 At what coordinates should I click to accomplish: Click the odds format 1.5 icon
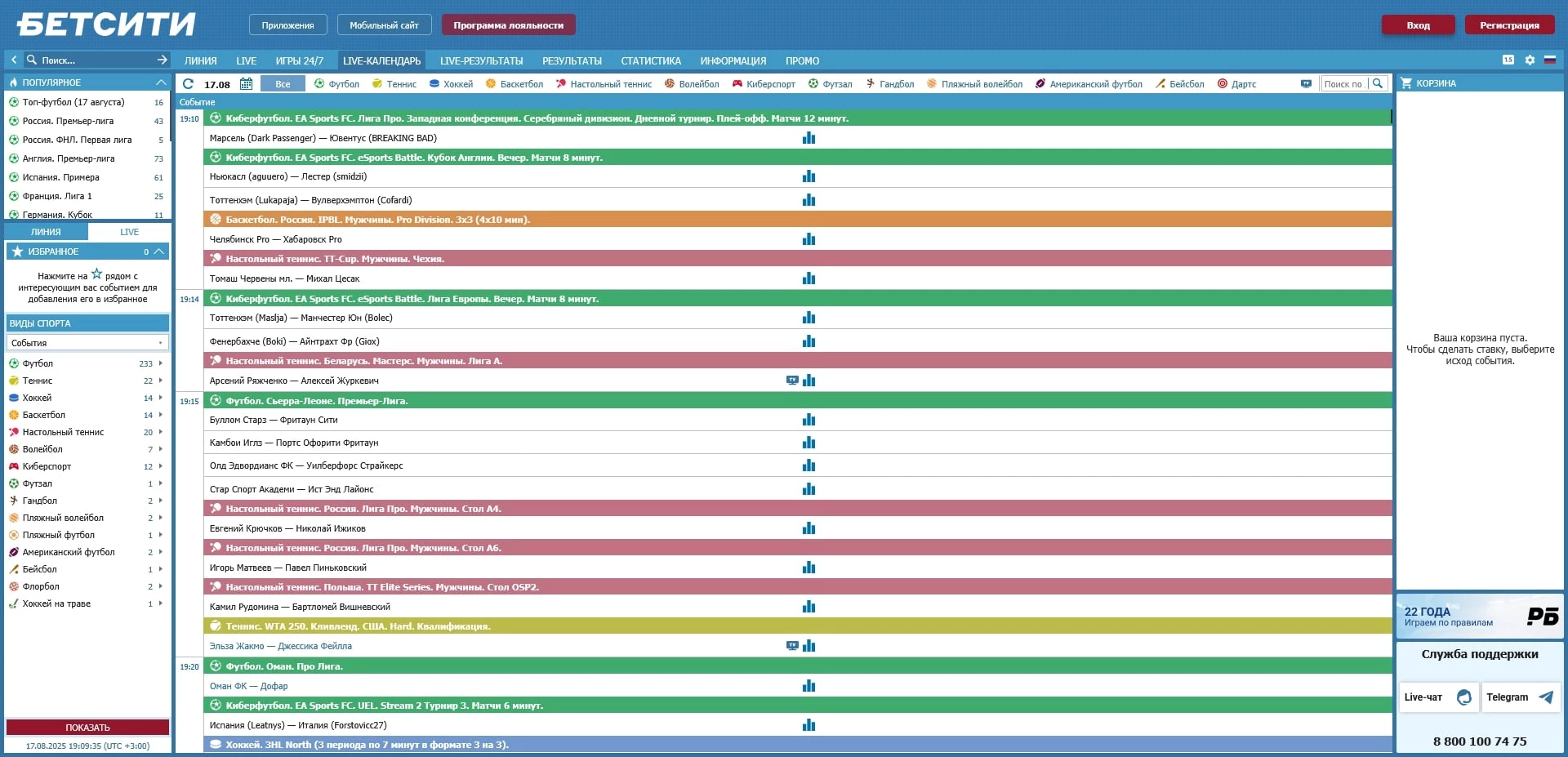(1508, 60)
